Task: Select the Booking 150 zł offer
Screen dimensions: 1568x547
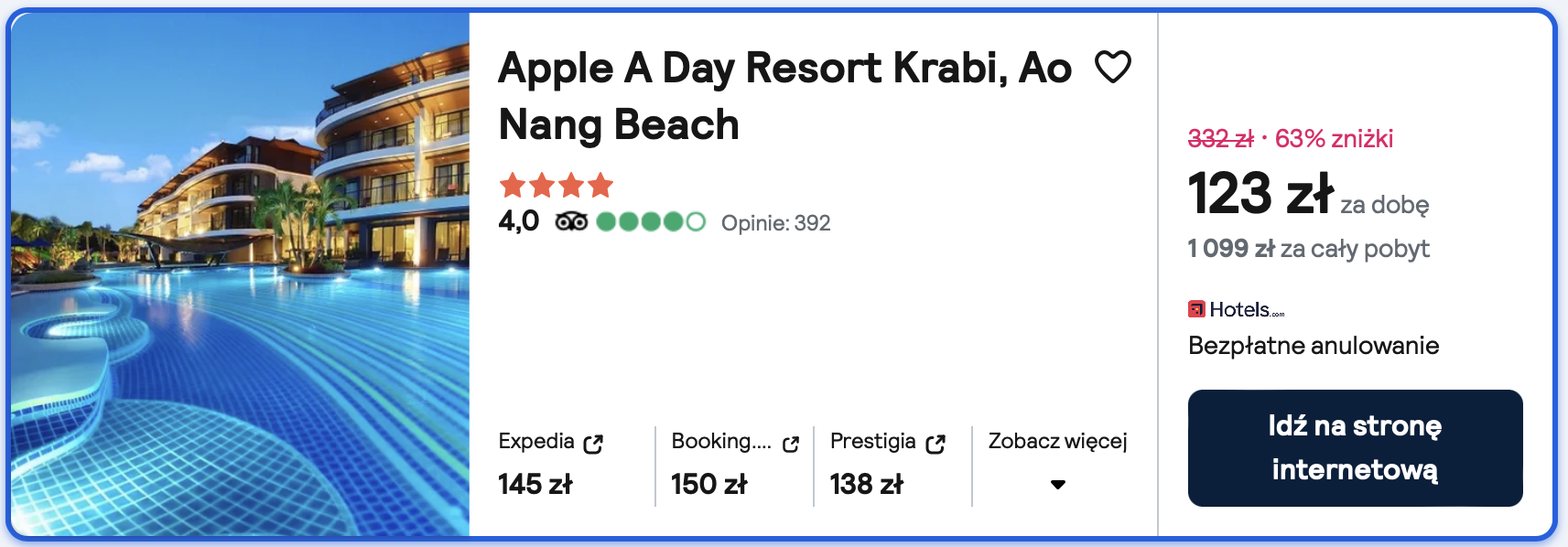Action: [709, 484]
